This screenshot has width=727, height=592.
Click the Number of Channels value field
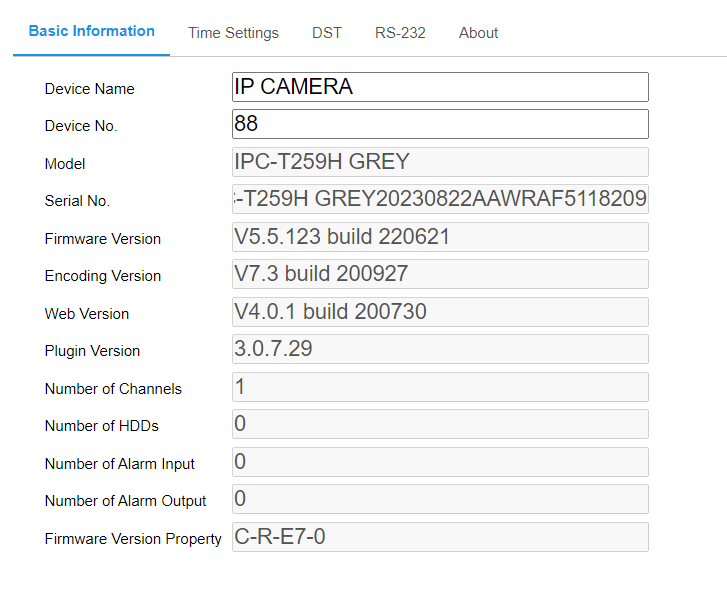coord(440,387)
